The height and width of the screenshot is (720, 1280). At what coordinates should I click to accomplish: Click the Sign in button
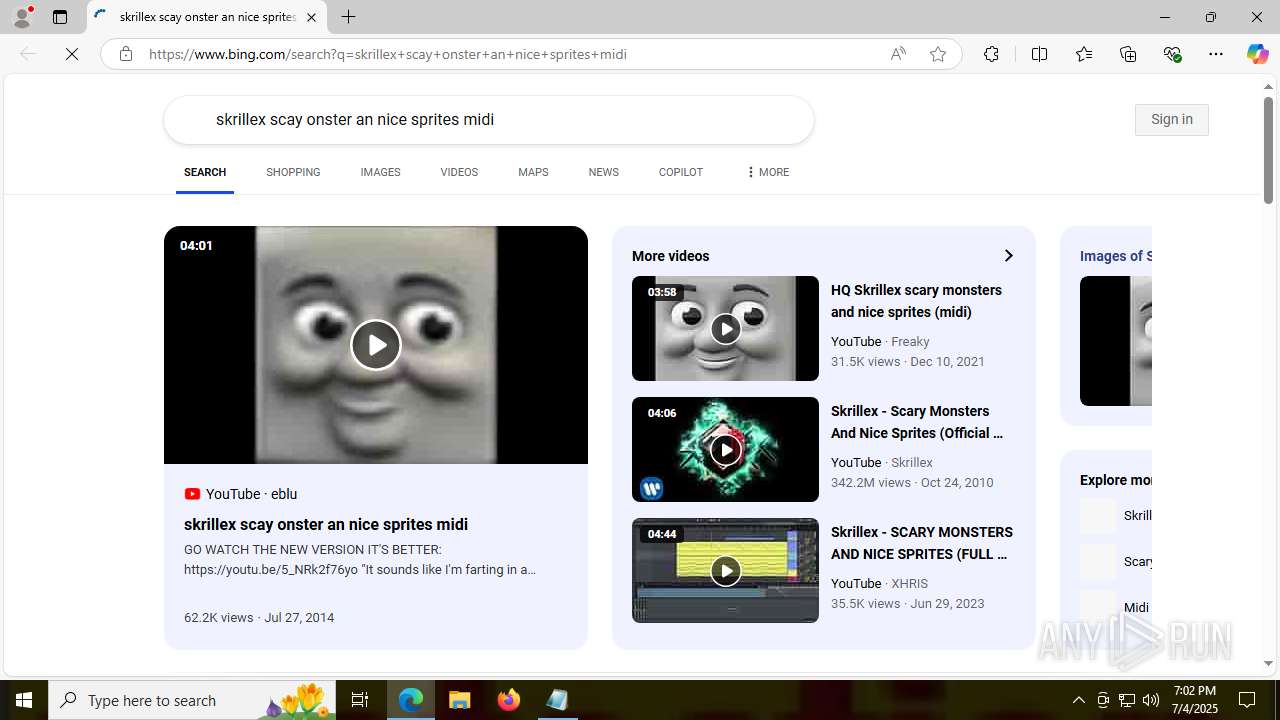coord(1171,119)
